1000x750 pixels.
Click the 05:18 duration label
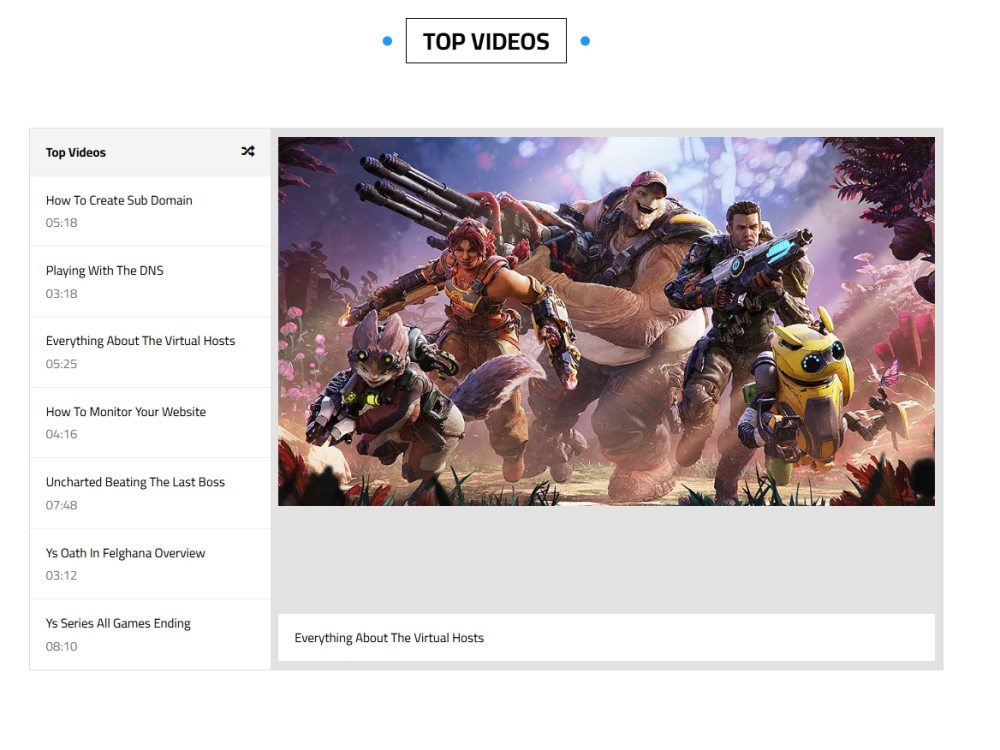61,223
